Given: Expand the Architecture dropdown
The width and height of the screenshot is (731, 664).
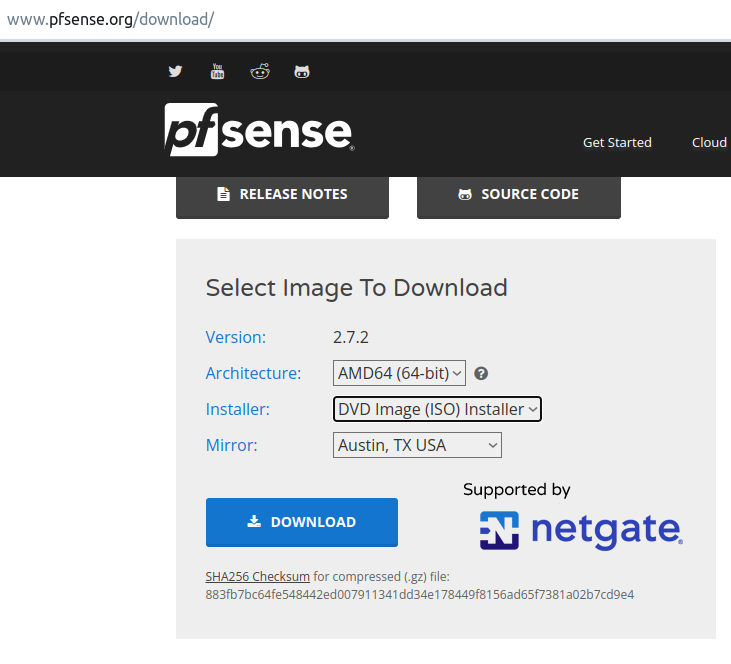Looking at the screenshot, I should [x=400, y=373].
